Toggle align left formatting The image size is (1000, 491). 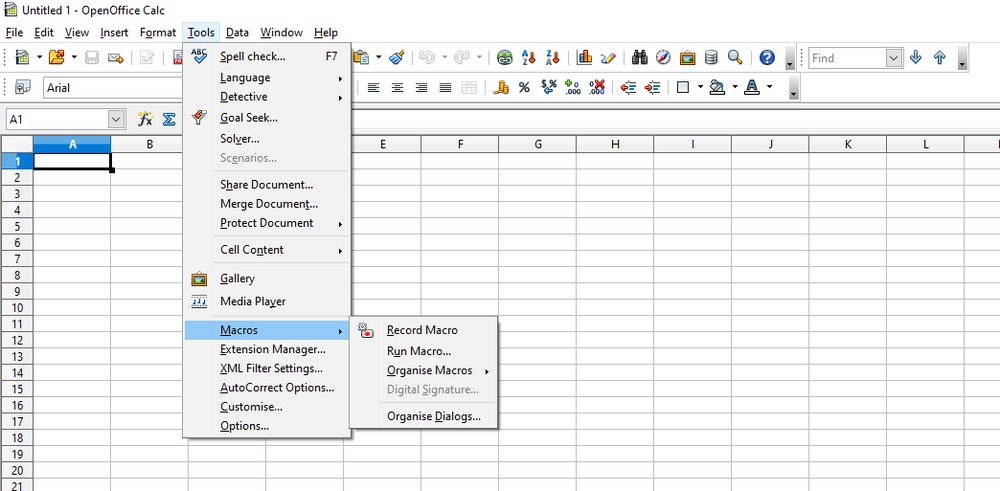coord(373,88)
